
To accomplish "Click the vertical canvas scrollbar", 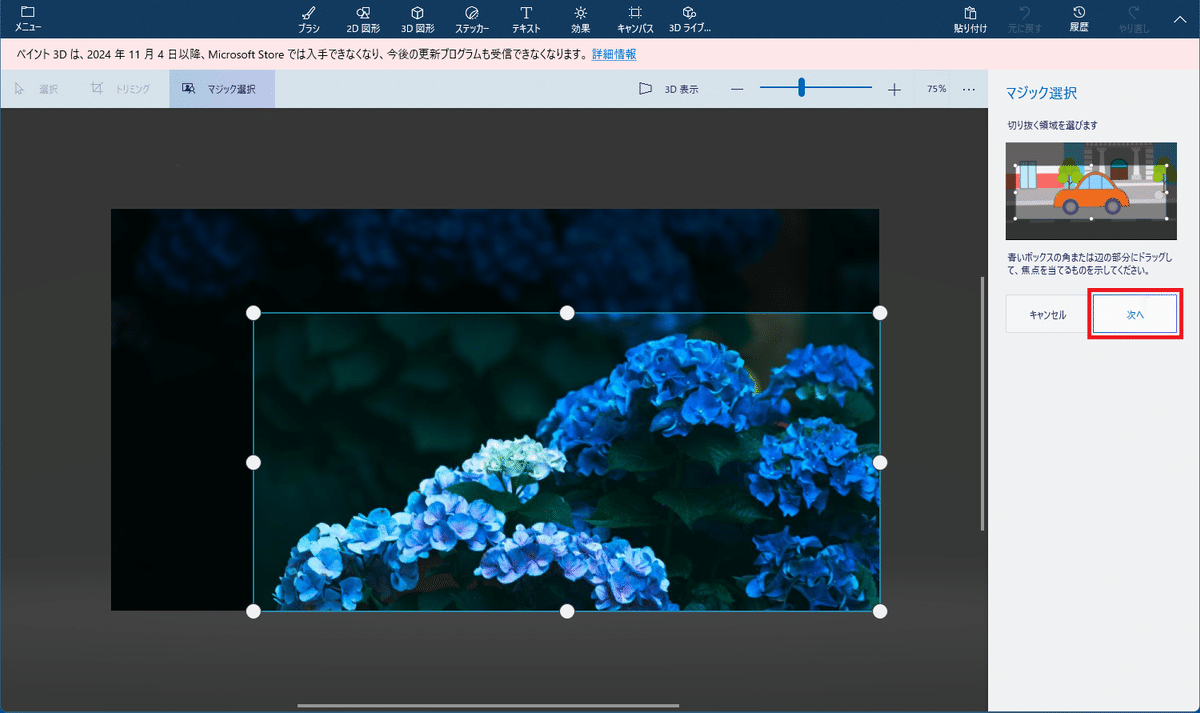I will point(983,402).
